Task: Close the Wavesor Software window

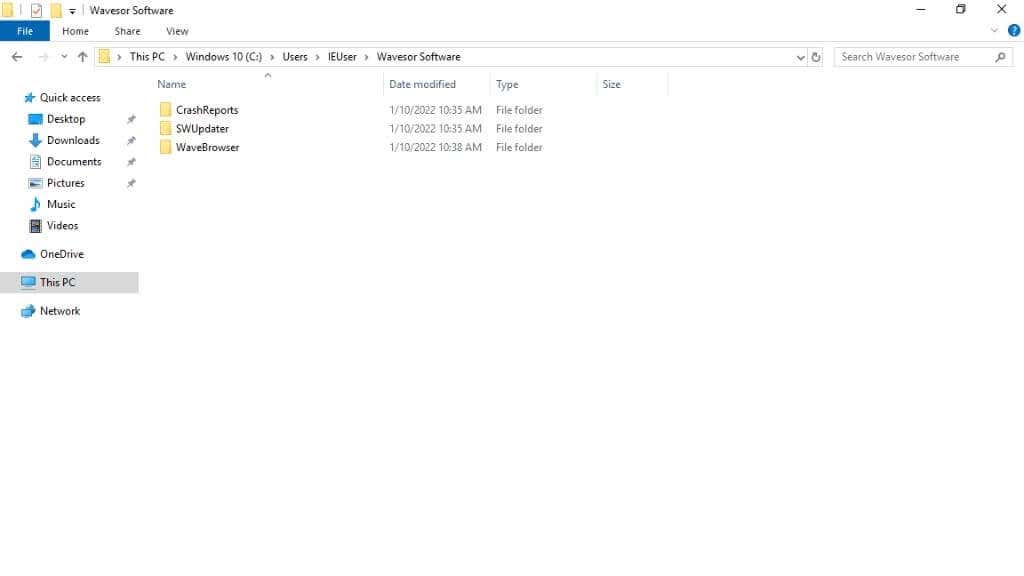Action: point(1002,10)
